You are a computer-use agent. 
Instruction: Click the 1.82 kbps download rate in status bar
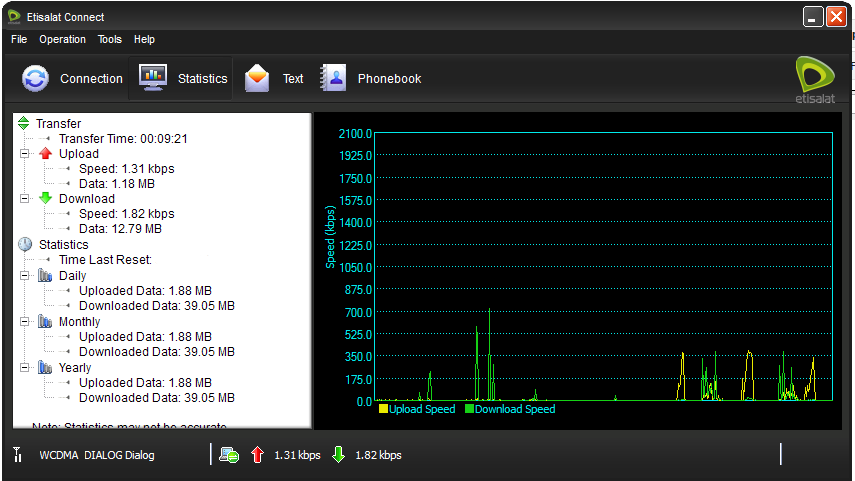pyautogui.click(x=378, y=455)
